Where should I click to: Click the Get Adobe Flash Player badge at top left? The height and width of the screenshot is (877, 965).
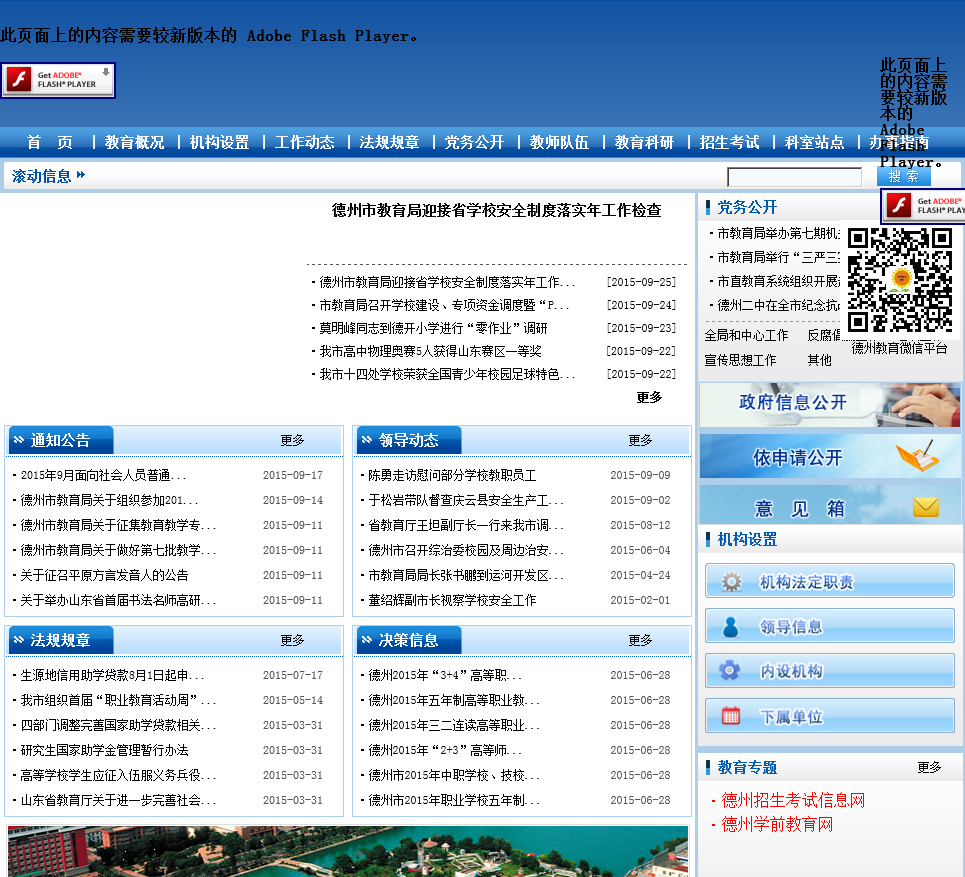click(x=58, y=80)
